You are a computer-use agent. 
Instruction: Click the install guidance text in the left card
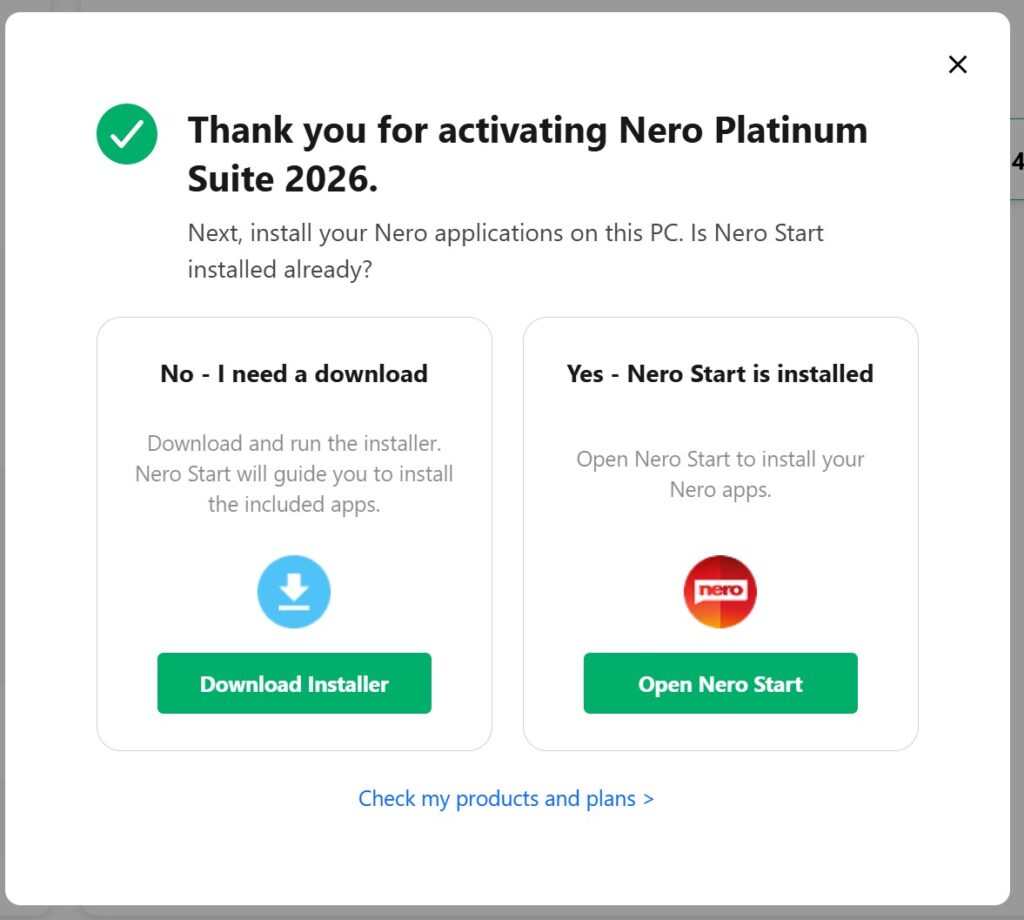coord(294,474)
